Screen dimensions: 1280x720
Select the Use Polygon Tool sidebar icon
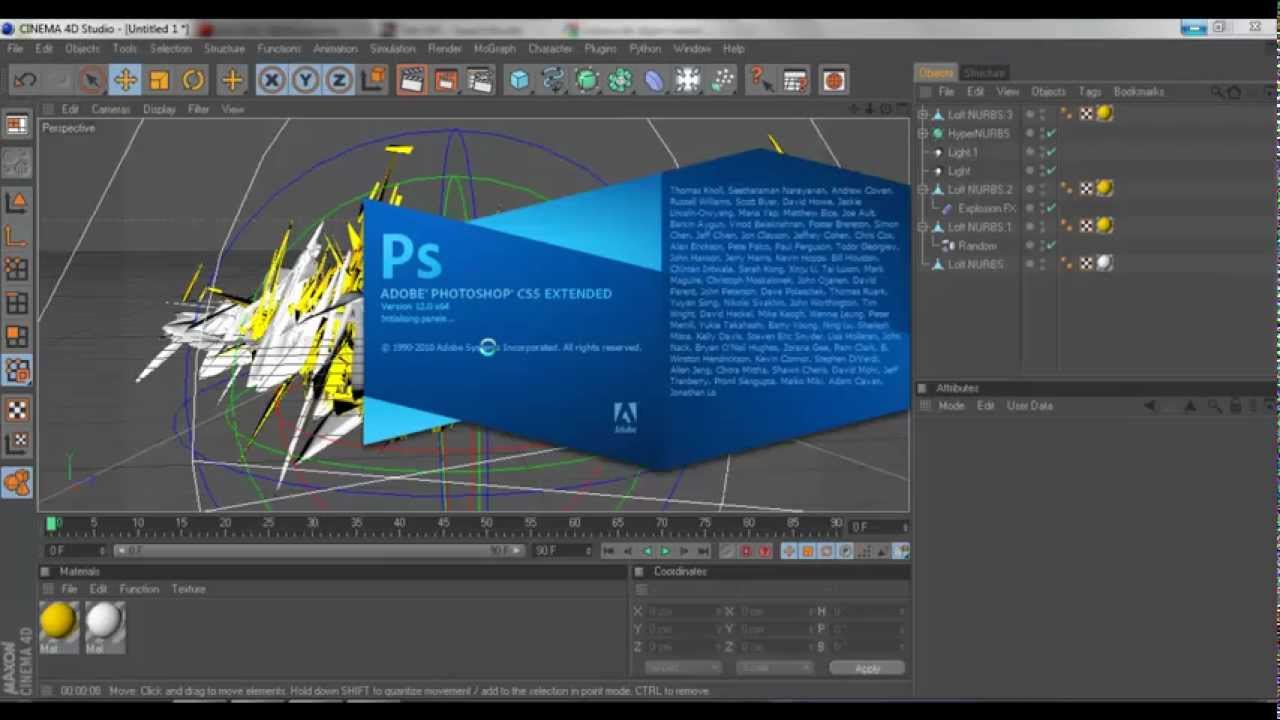click(x=17, y=336)
